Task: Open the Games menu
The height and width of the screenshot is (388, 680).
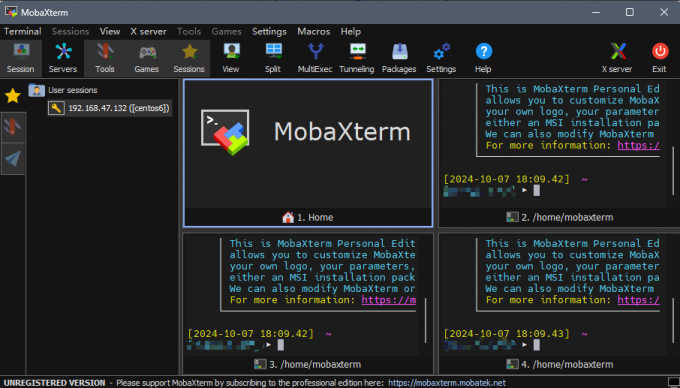Action: click(x=226, y=31)
